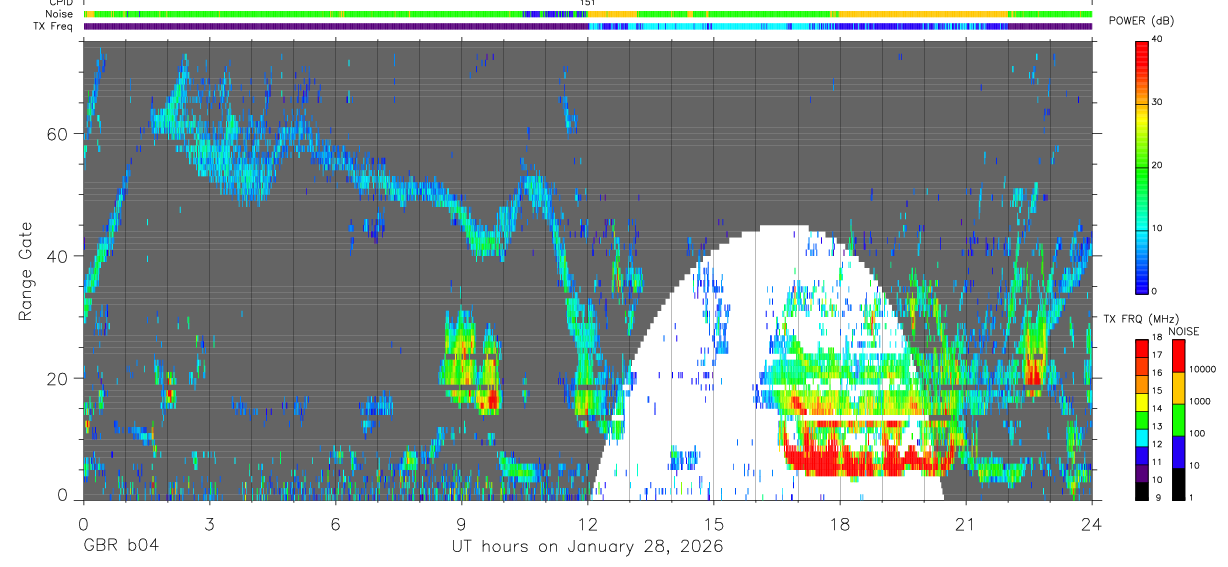Click the "20" tick beside the POWER color bar
This screenshot has width=1228, height=567.
(x=1157, y=165)
